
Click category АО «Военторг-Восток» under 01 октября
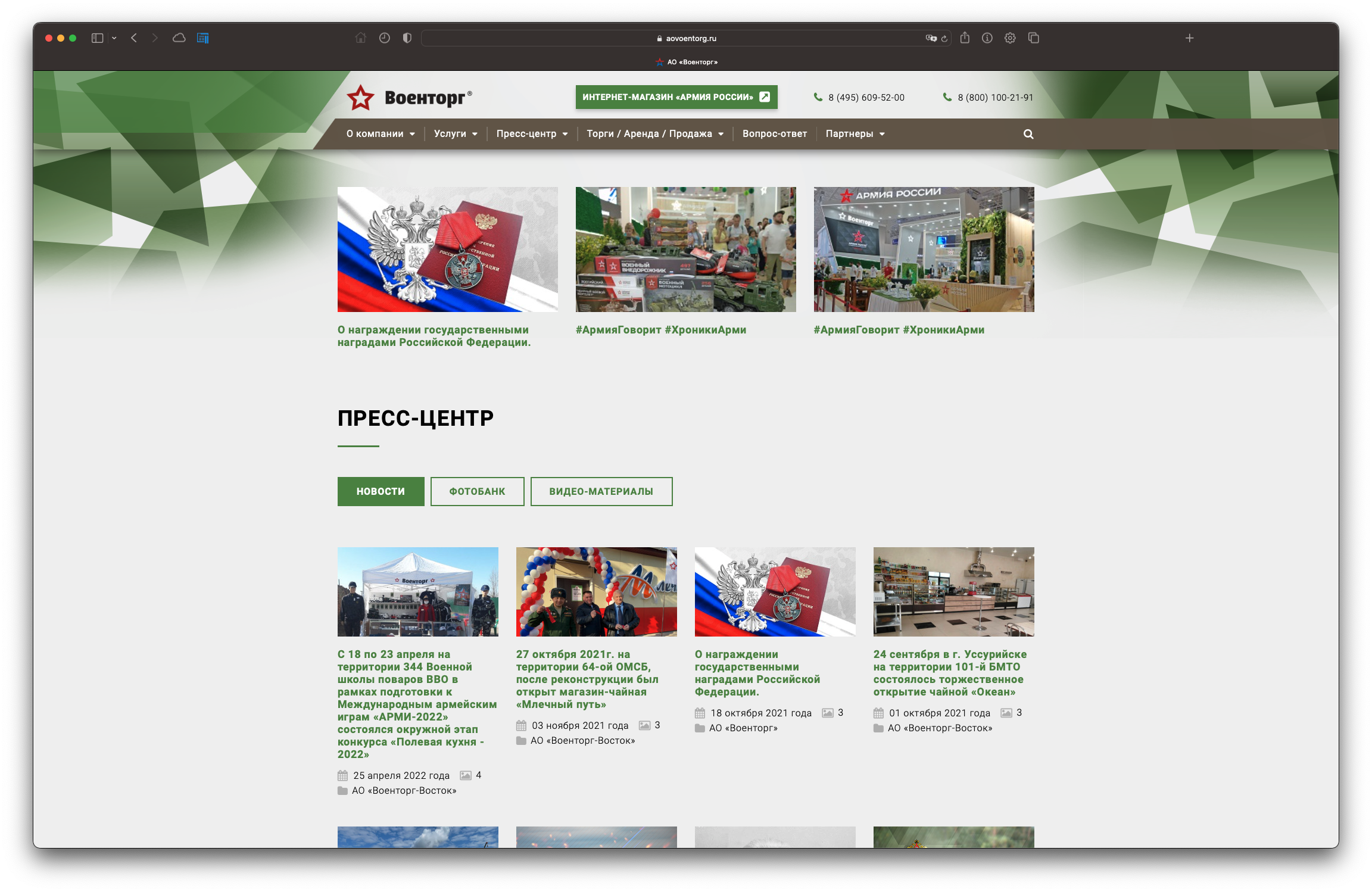pos(940,728)
